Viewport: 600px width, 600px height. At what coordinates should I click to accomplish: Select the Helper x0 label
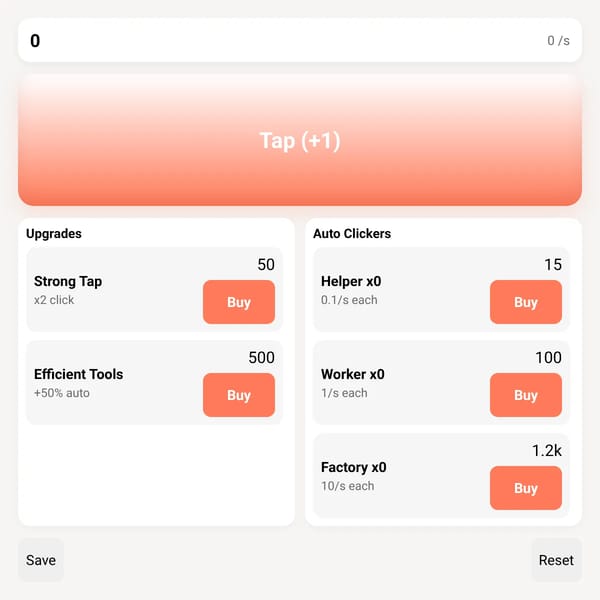tap(351, 281)
